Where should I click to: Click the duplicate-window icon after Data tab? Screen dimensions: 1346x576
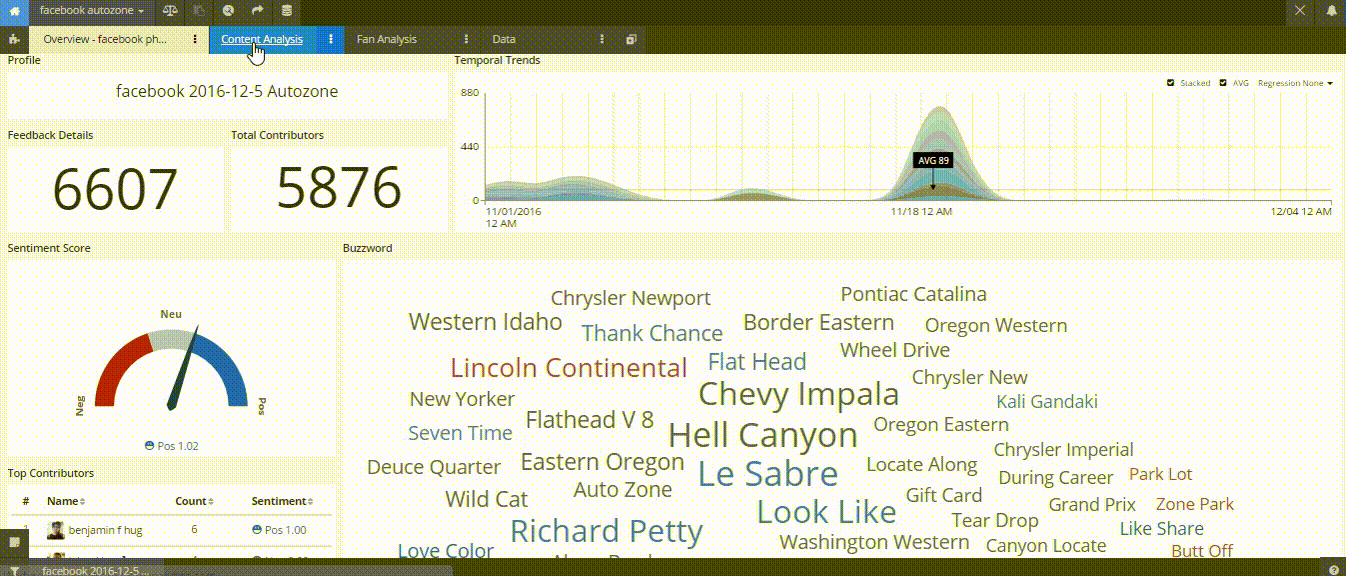click(x=631, y=40)
